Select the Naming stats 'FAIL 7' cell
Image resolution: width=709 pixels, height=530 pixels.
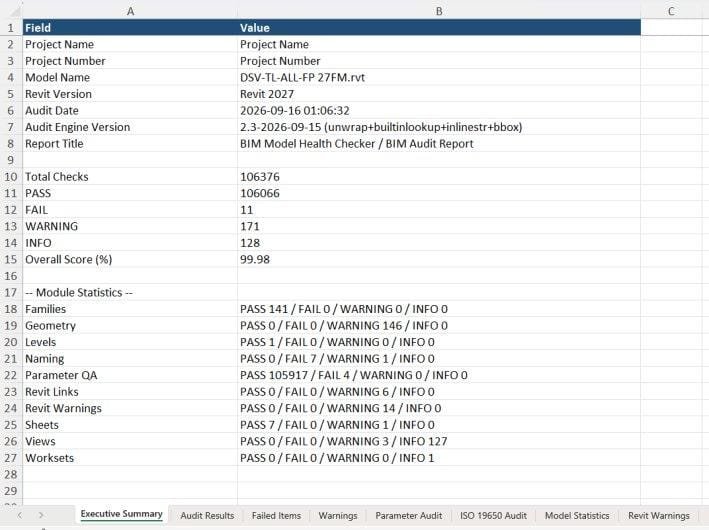(439, 359)
